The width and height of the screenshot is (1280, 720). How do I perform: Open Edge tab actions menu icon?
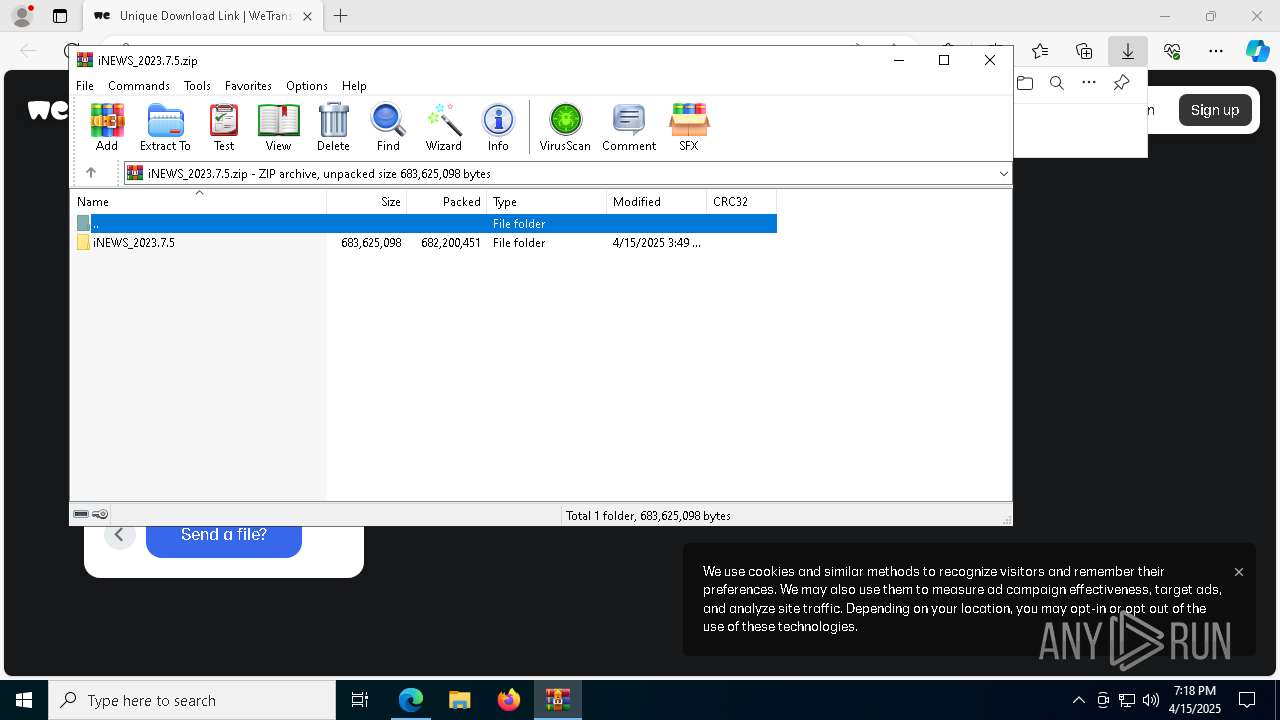coord(60,16)
